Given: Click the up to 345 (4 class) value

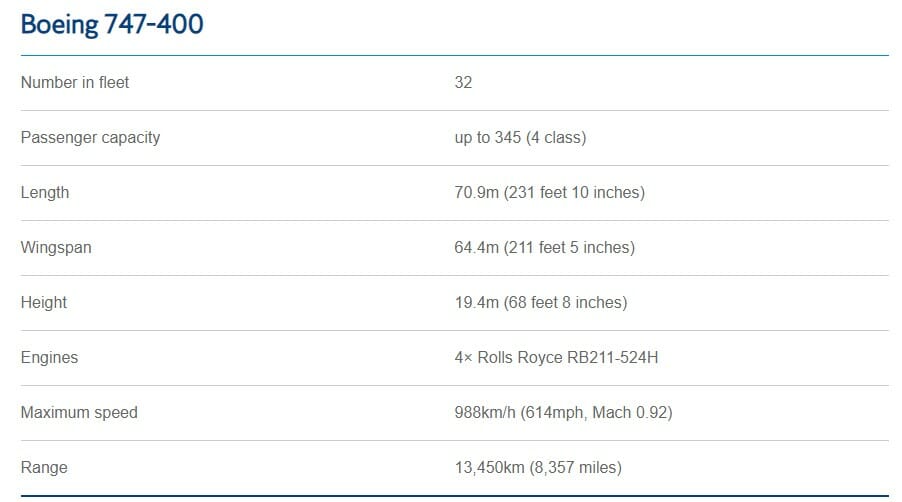Looking at the screenshot, I should (520, 138).
